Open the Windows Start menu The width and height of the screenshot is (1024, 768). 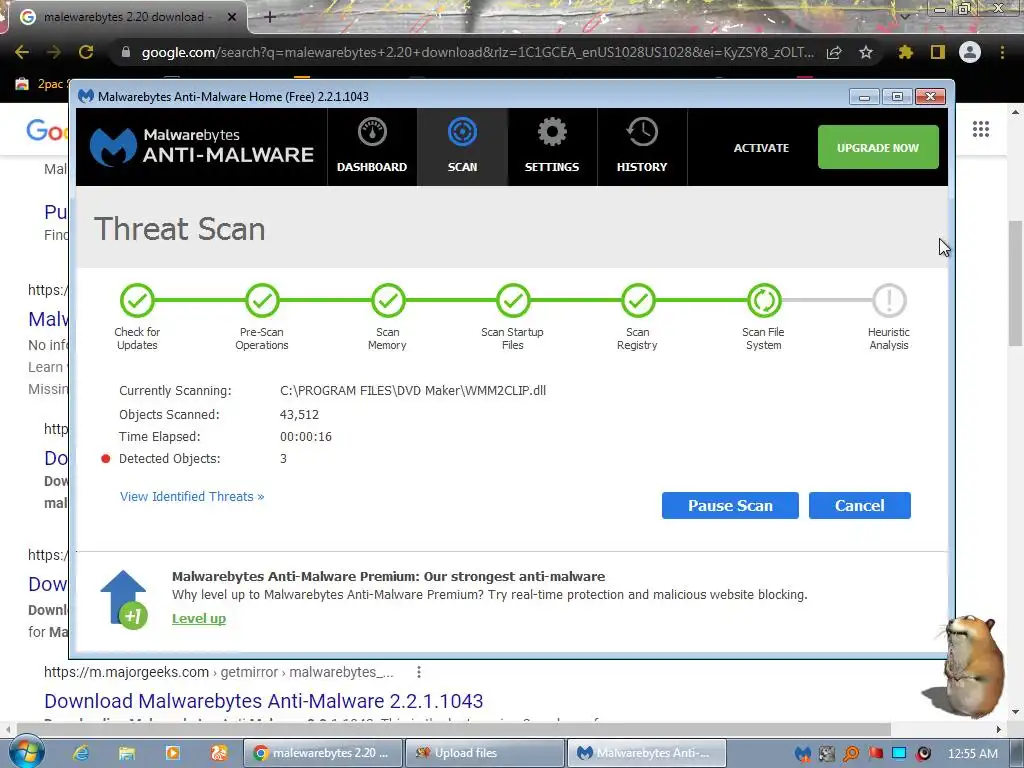coord(26,752)
